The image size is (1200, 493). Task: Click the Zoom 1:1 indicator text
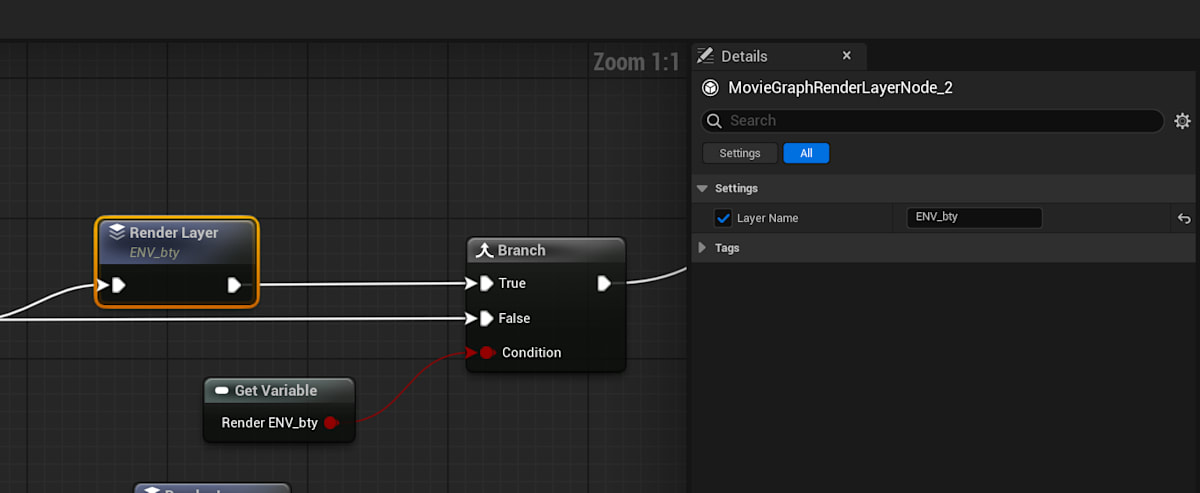click(x=636, y=62)
